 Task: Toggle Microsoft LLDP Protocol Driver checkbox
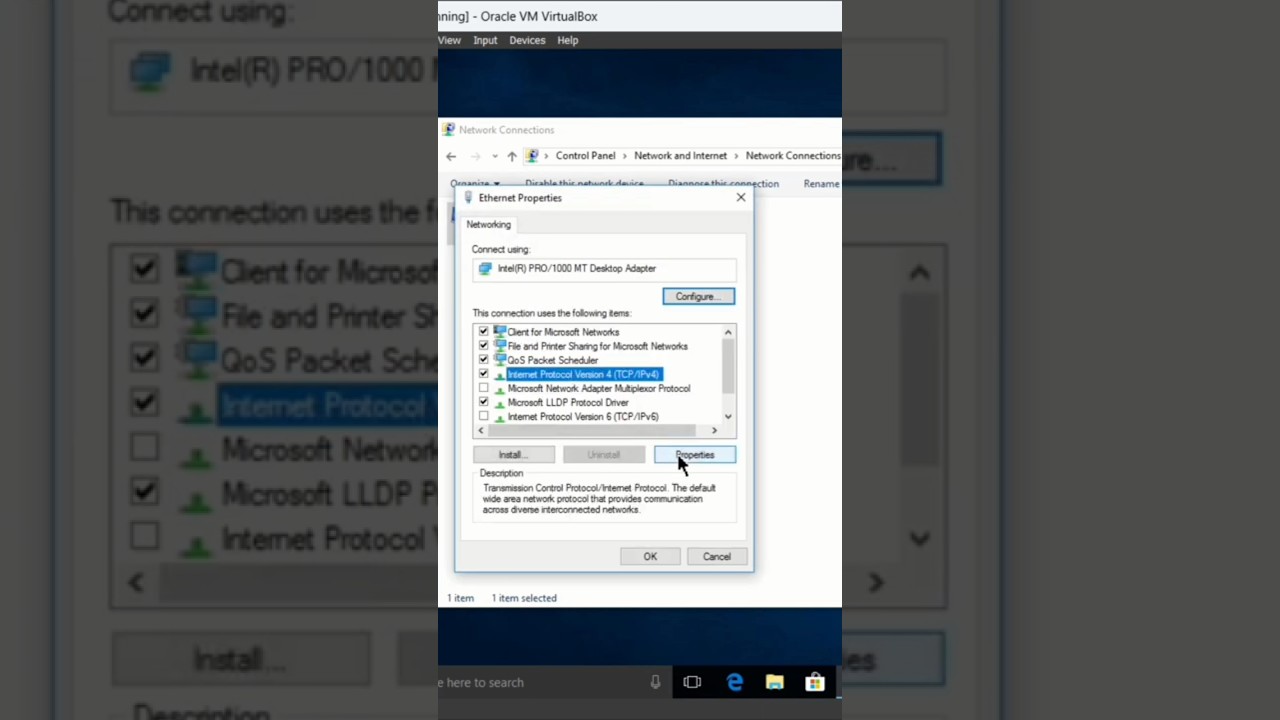pos(484,402)
